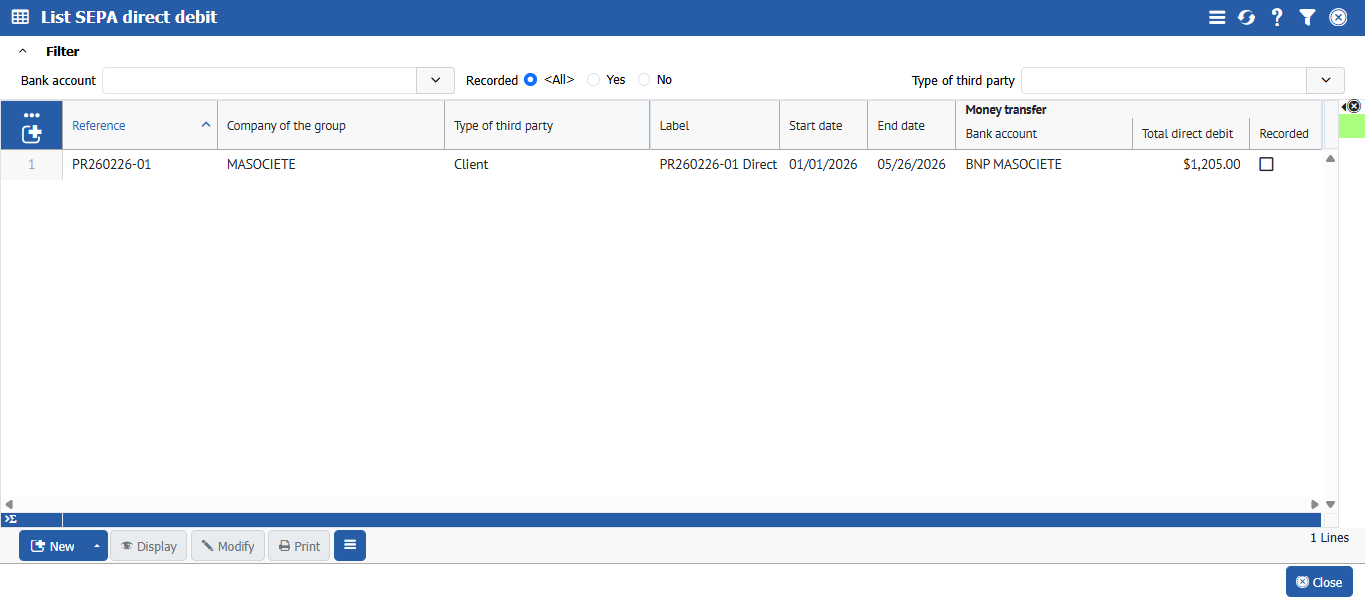The height and width of the screenshot is (600, 1365).
Task: Click the funnel filter icon in title bar
Action: click(1307, 17)
